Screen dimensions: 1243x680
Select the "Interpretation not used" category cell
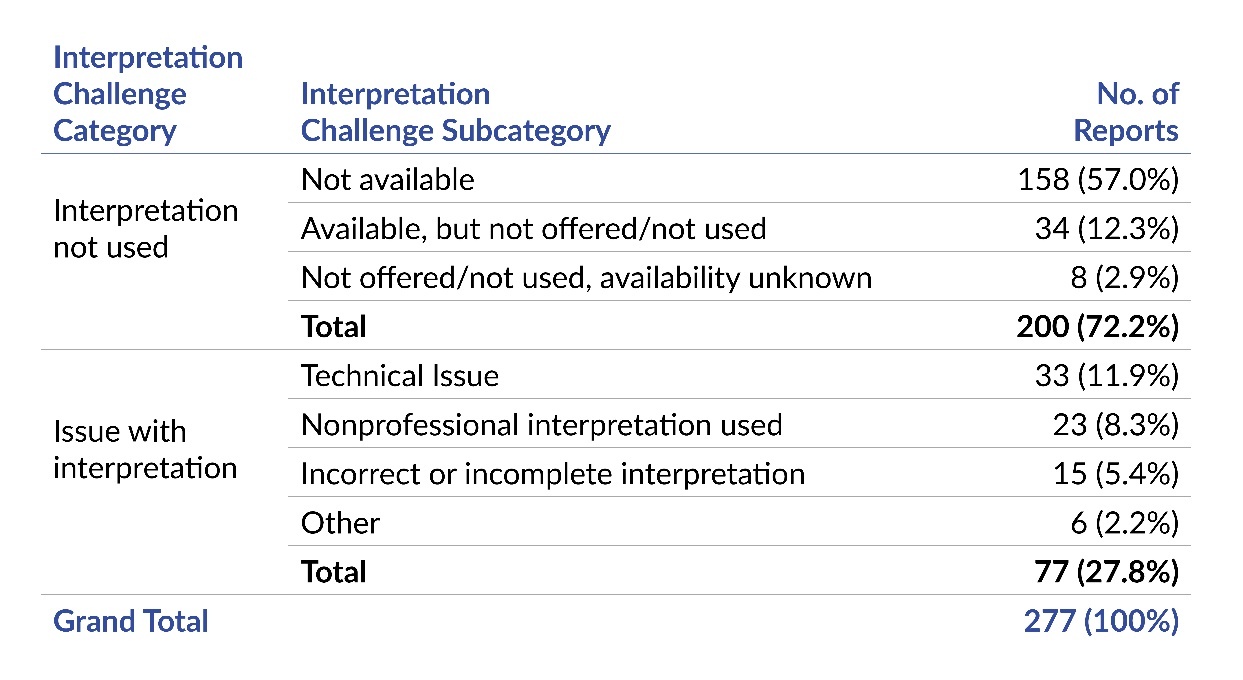145,229
